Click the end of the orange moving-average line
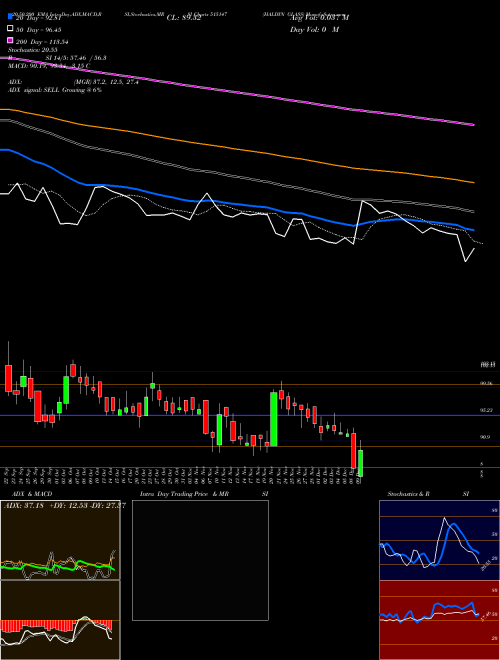The height and width of the screenshot is (660, 500). 473,182
